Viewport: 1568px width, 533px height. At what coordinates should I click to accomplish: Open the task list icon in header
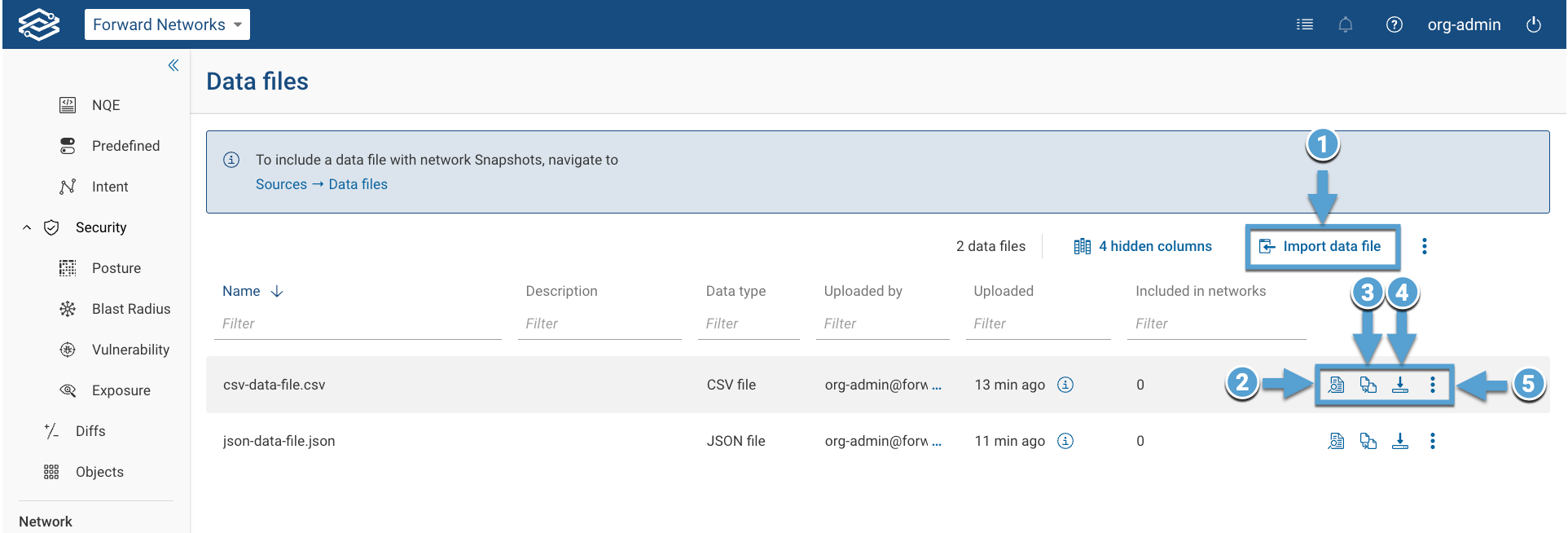(x=1305, y=24)
